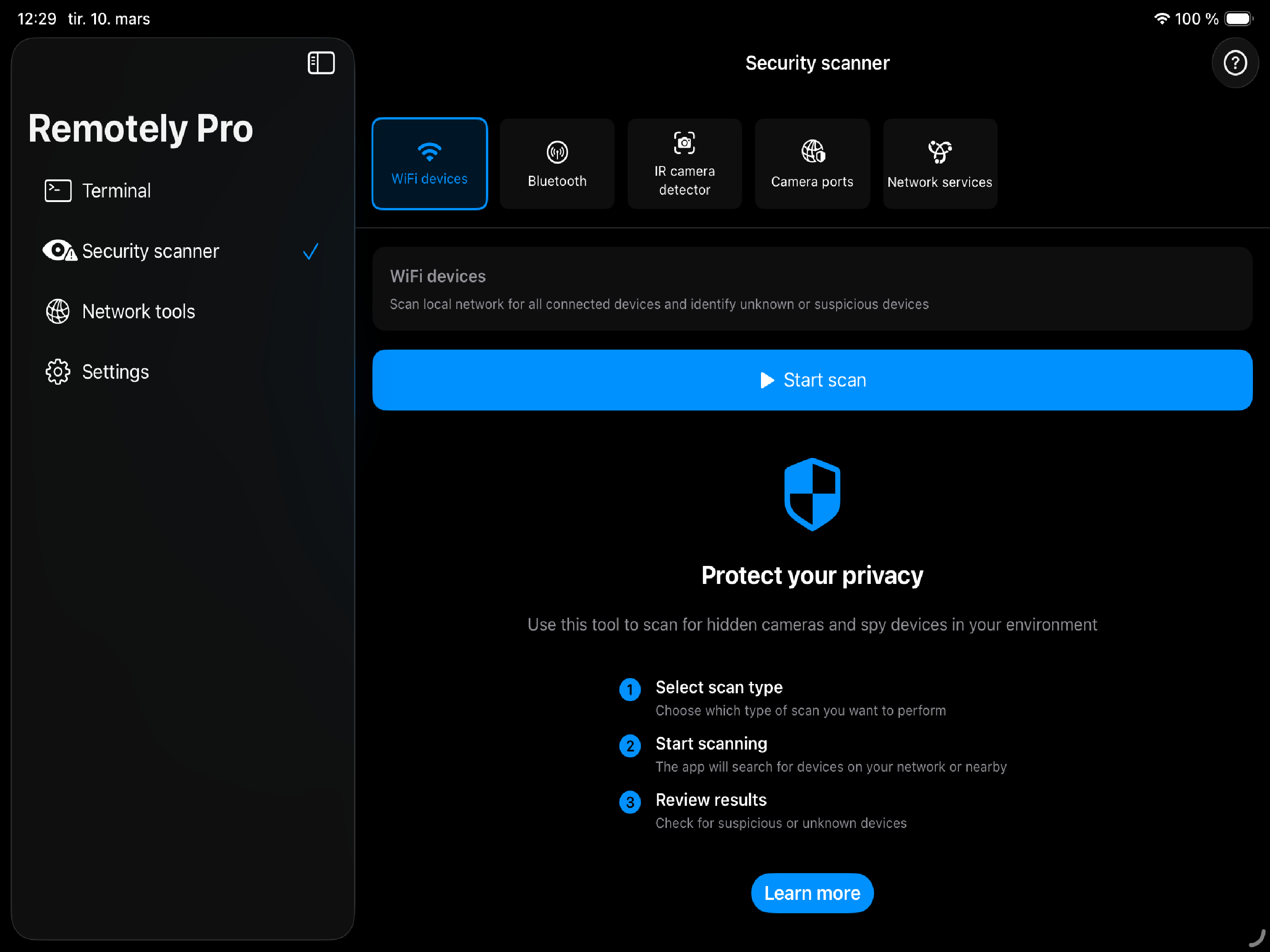Screen dimensions: 1270x952
Task: Click the Terminal prompt icon
Action: pyautogui.click(x=58, y=190)
